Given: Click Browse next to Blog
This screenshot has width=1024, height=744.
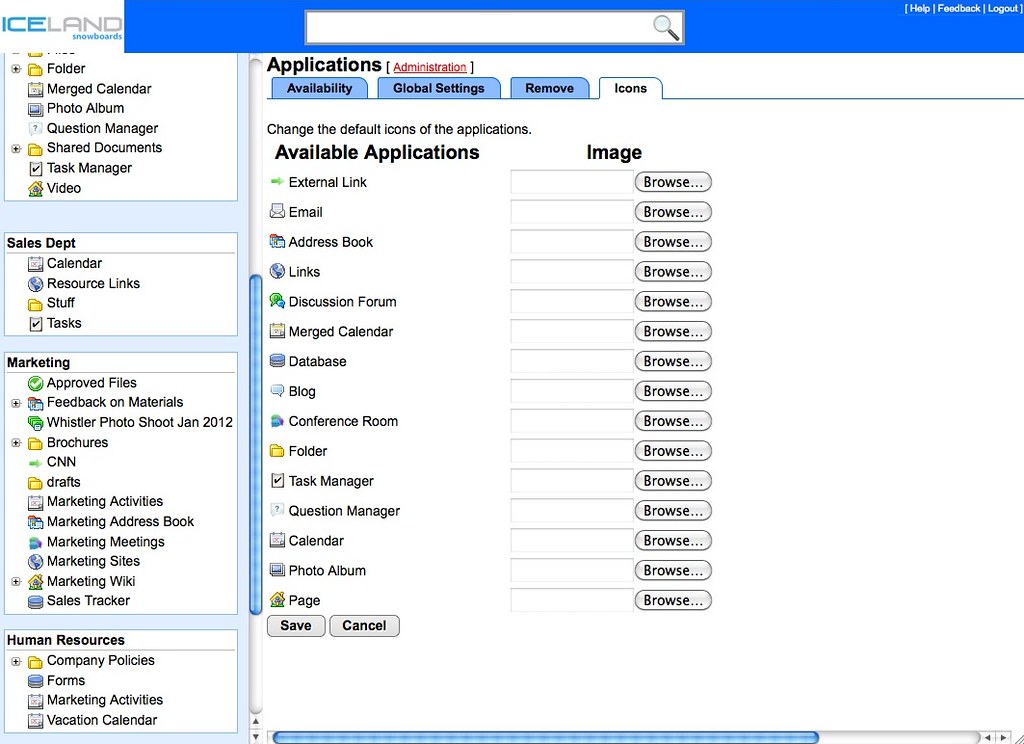Looking at the screenshot, I should pyautogui.click(x=672, y=391).
